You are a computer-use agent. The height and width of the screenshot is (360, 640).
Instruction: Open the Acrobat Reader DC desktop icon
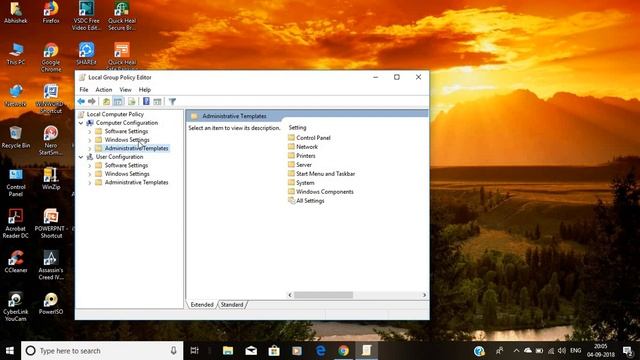[x=16, y=223]
